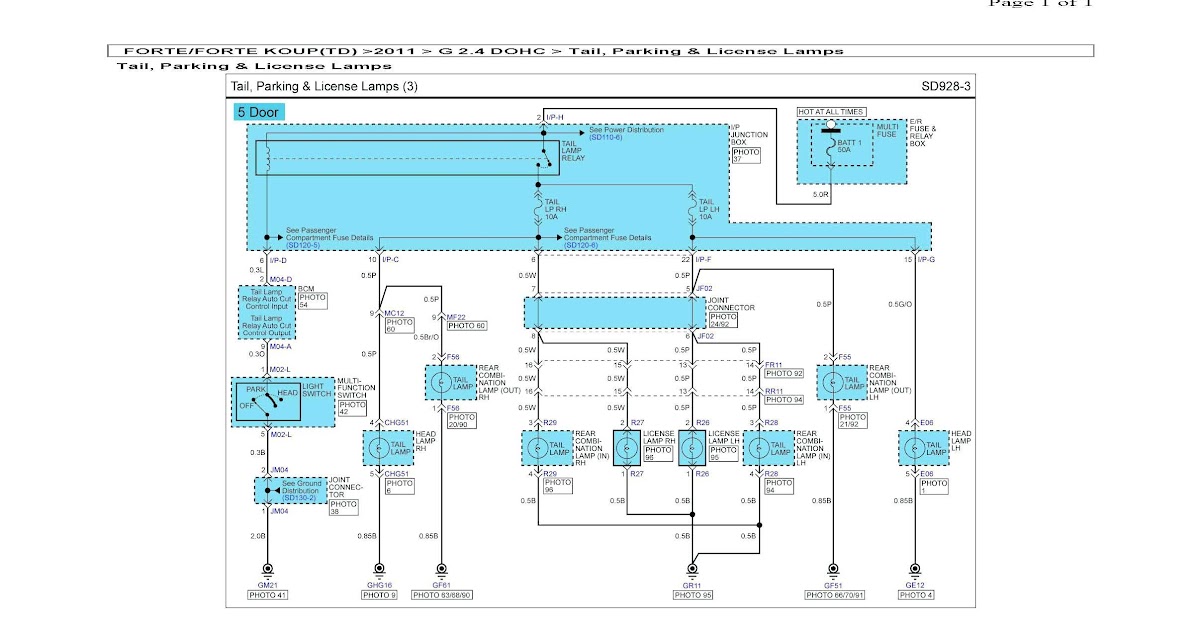Click the PHOTO 41 box under GM21
This screenshot has height=630, width=1200.
coord(267,595)
